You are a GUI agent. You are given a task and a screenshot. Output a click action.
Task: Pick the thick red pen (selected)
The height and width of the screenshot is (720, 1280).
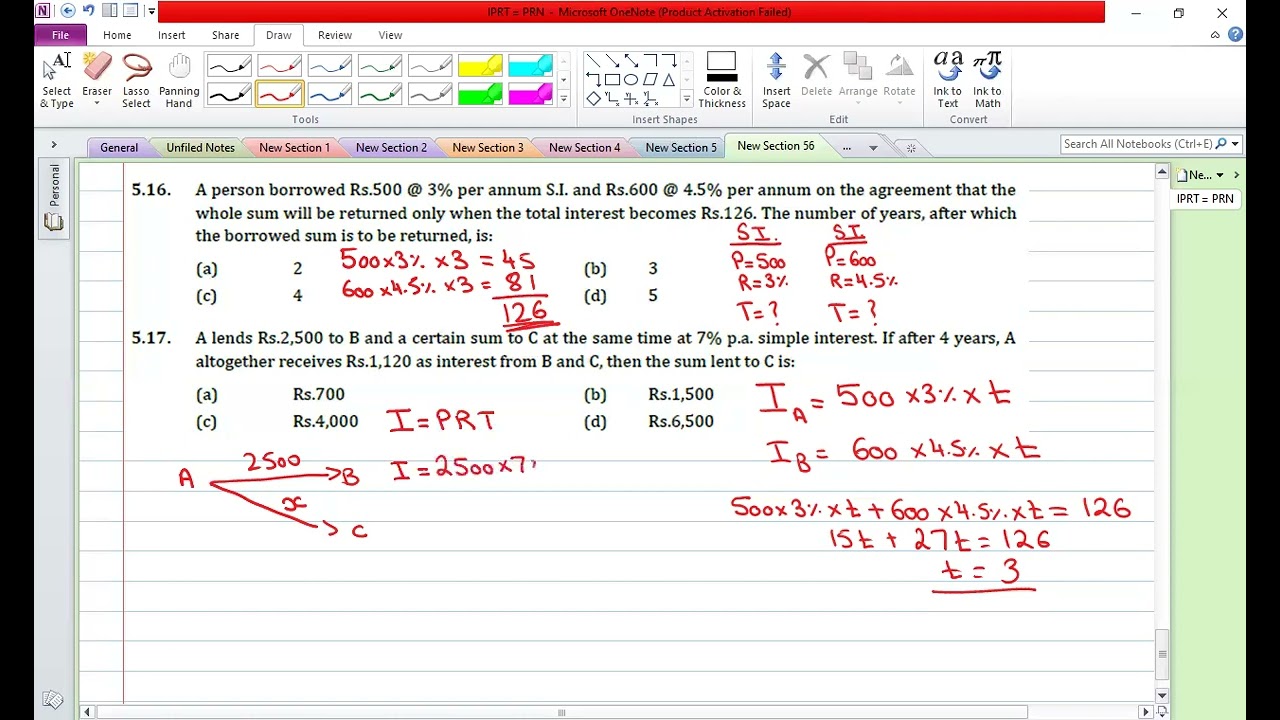[279, 94]
